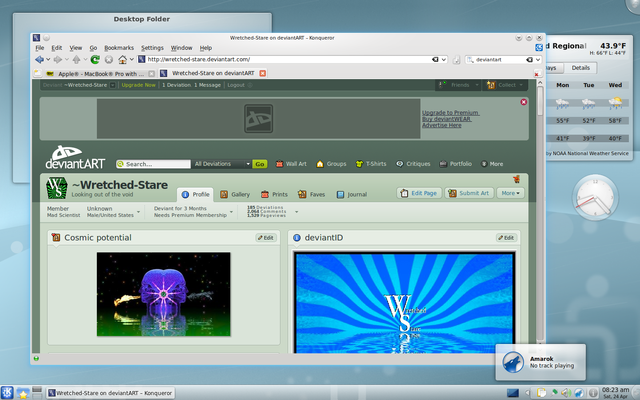Open the Cosmic potential artwork thumbnail
Image resolution: width=640 pixels, height=400 pixels.
point(163,294)
